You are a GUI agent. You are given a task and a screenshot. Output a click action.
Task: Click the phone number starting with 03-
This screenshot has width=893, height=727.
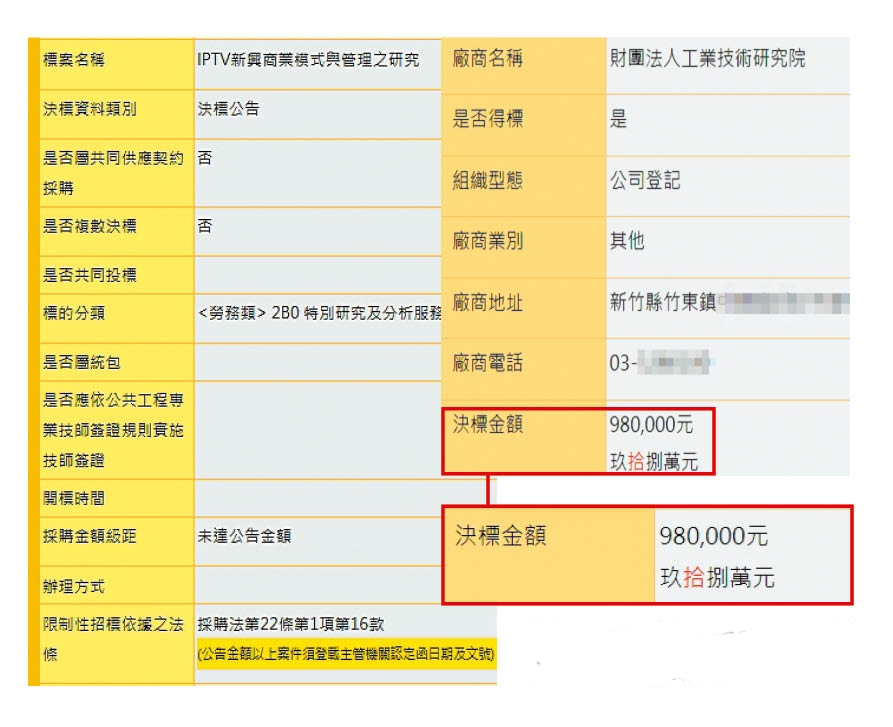pyautogui.click(x=659, y=363)
